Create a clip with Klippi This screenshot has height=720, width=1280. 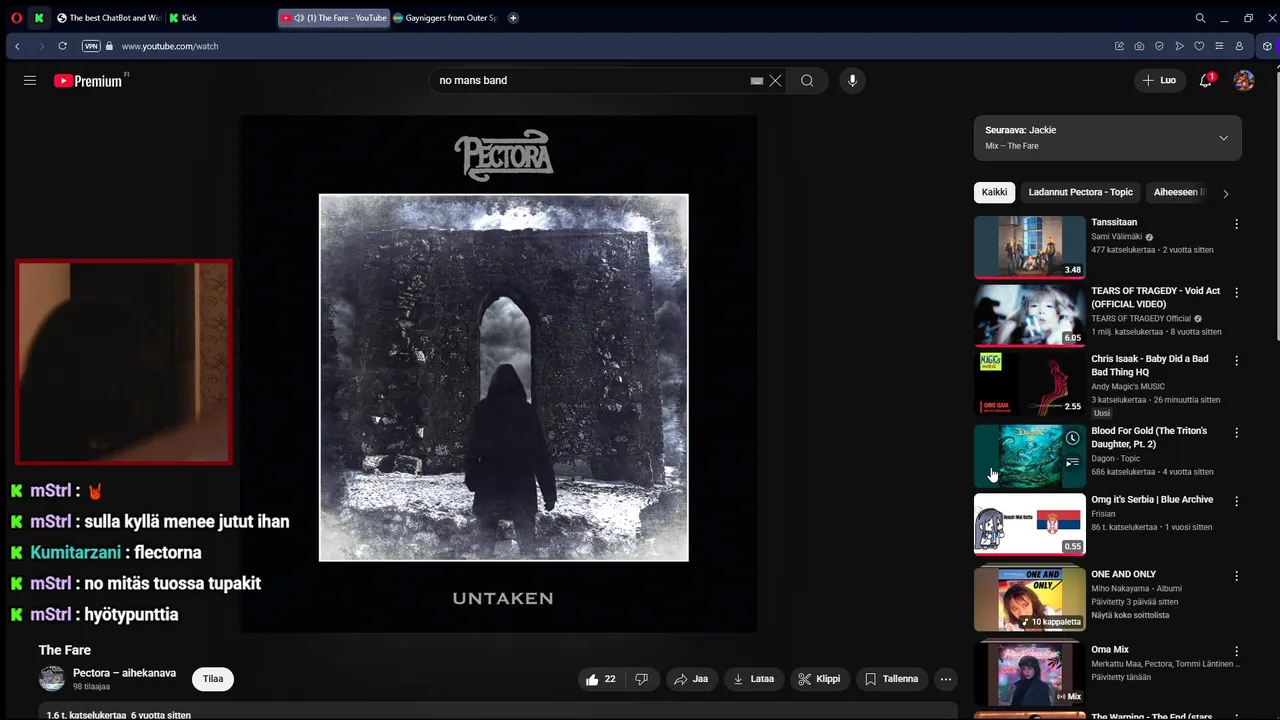pos(819,679)
